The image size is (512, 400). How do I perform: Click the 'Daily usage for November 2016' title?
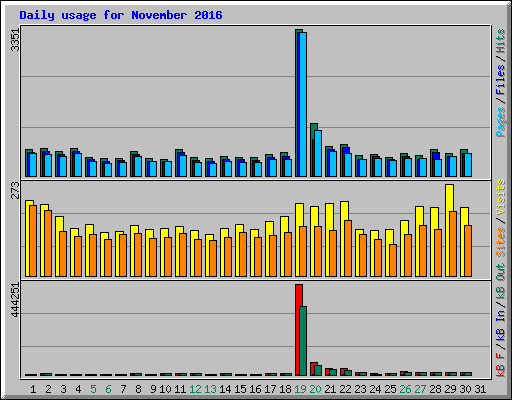(121, 15)
